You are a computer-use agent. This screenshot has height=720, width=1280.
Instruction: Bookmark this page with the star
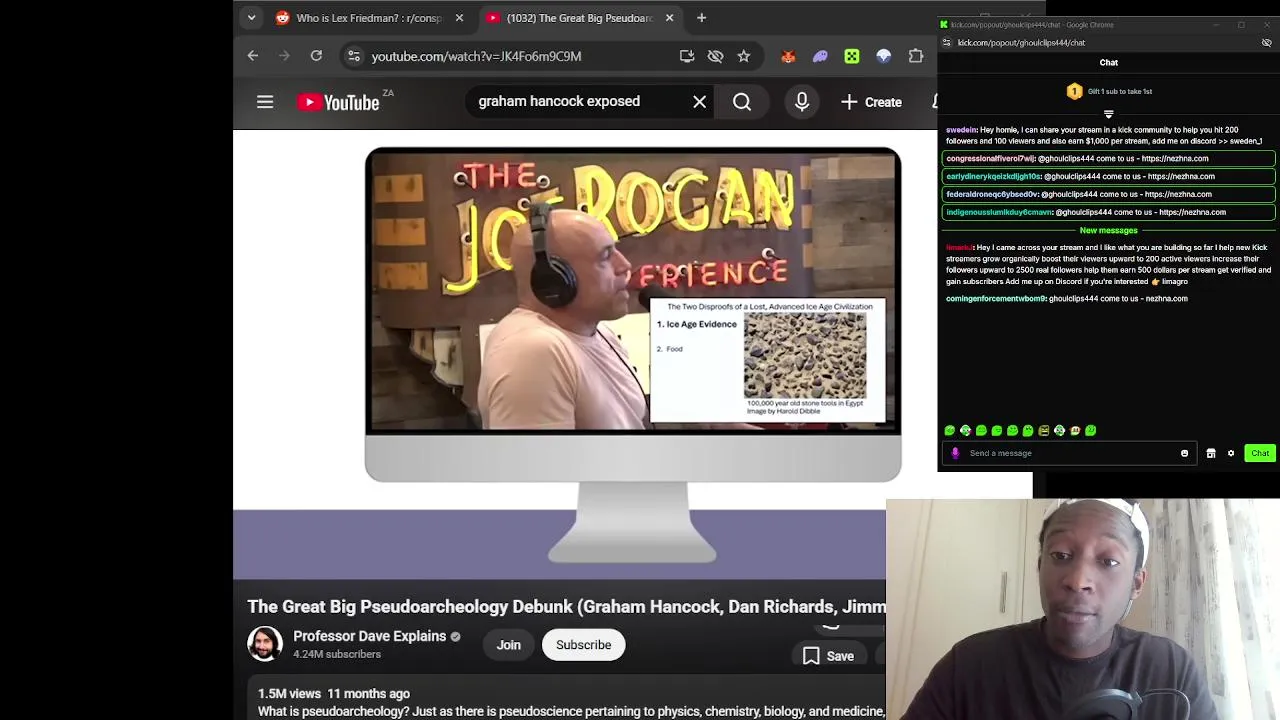tap(744, 57)
